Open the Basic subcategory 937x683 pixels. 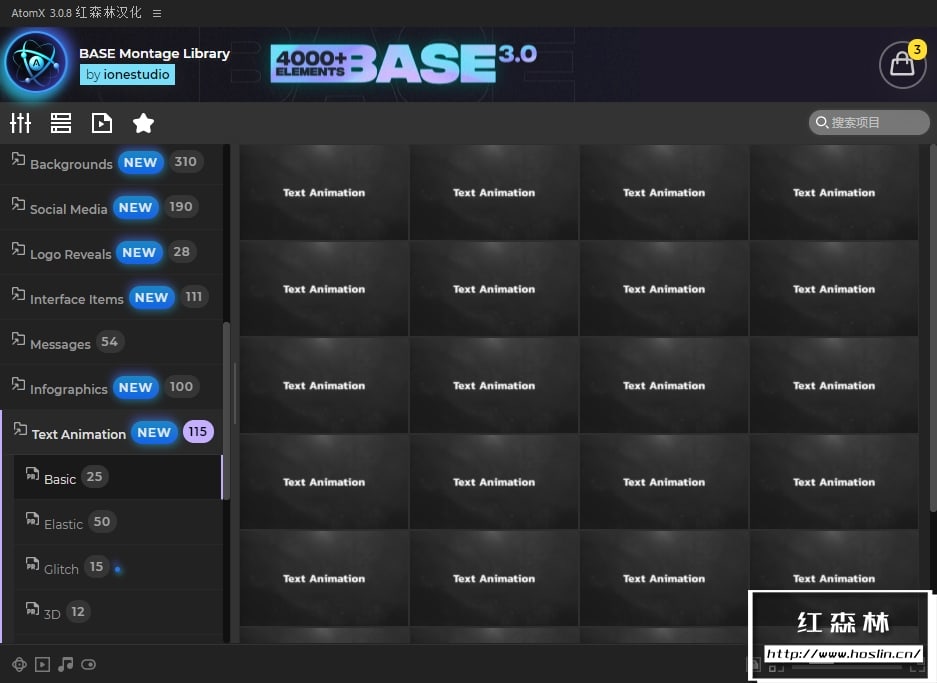[x=118, y=477]
